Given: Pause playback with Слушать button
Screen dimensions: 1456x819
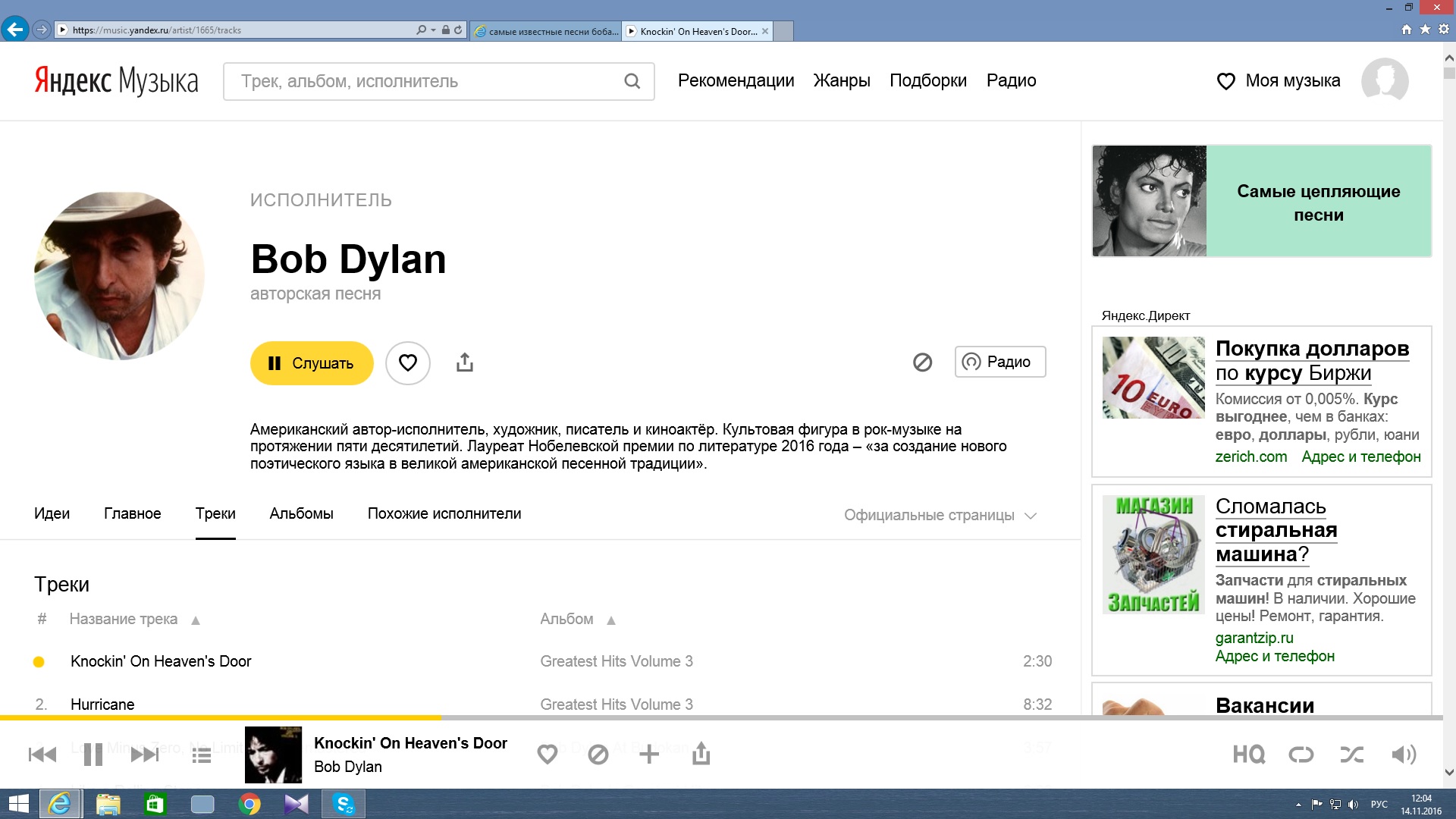Looking at the screenshot, I should pyautogui.click(x=312, y=363).
